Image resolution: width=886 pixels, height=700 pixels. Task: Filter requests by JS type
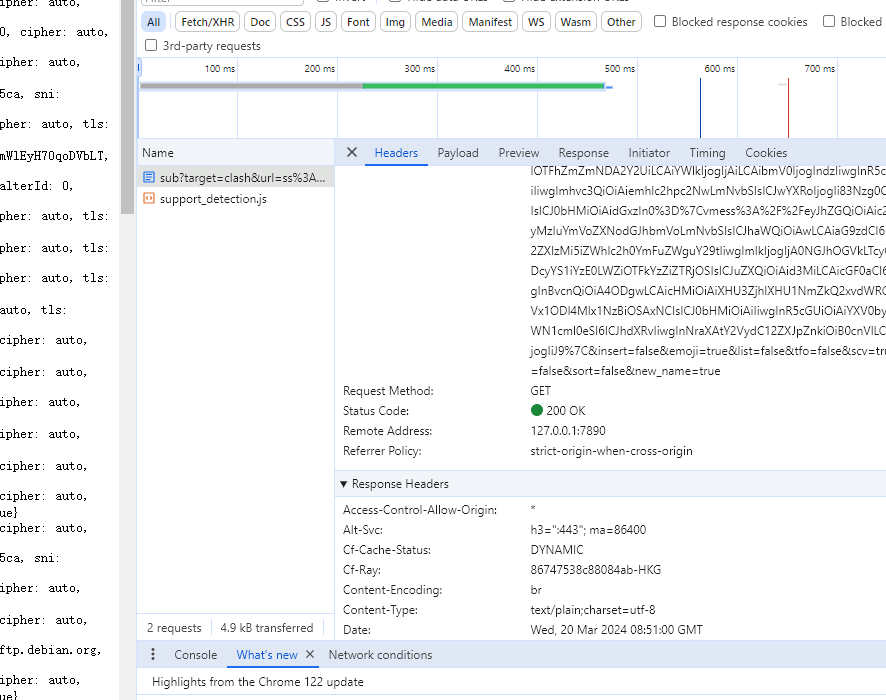325,22
